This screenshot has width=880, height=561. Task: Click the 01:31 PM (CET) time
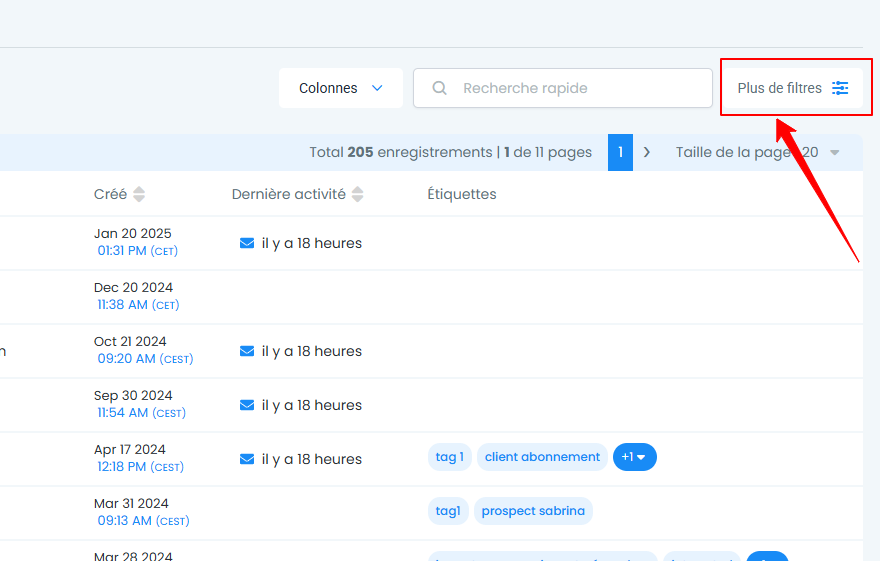(x=138, y=251)
